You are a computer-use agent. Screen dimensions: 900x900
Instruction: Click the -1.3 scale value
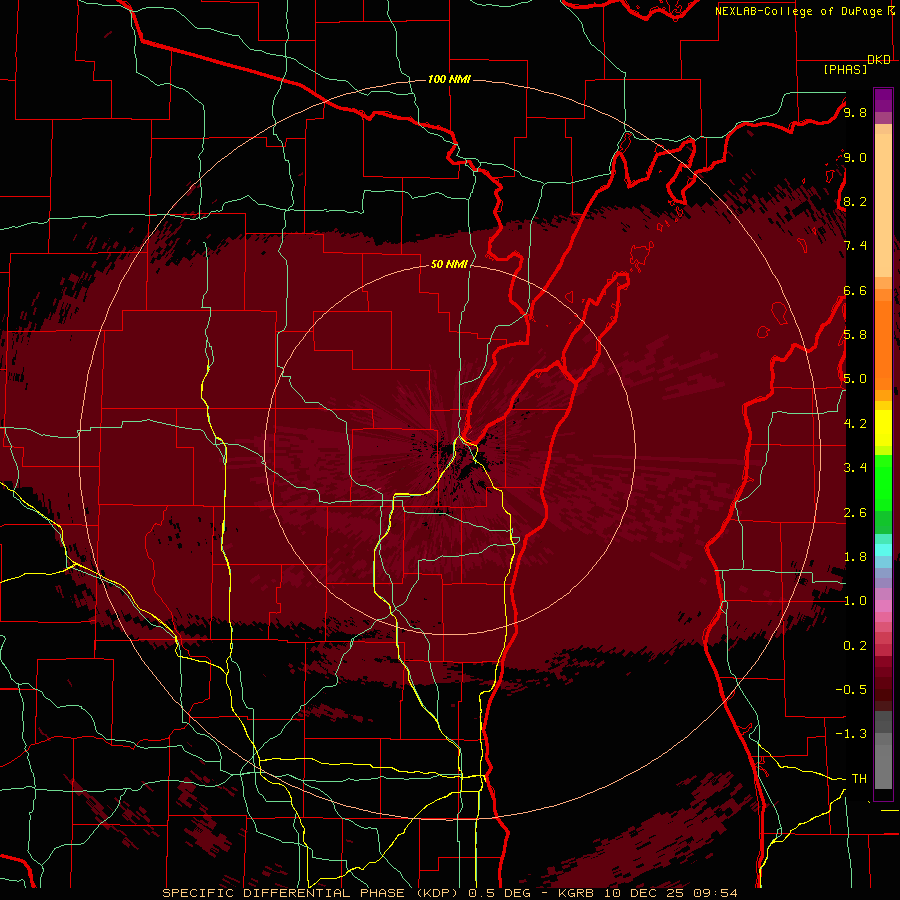[x=851, y=734]
